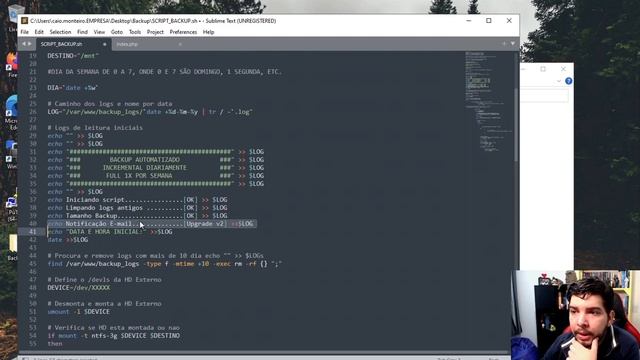This screenshot has width=640, height=360.
Task: Click line number 48 in gutter
Action: 32,288
